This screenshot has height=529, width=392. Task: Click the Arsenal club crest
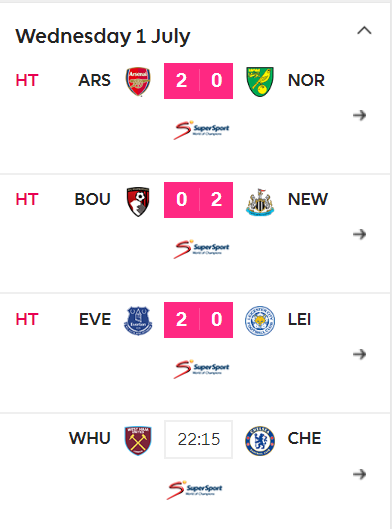pyautogui.click(x=138, y=81)
